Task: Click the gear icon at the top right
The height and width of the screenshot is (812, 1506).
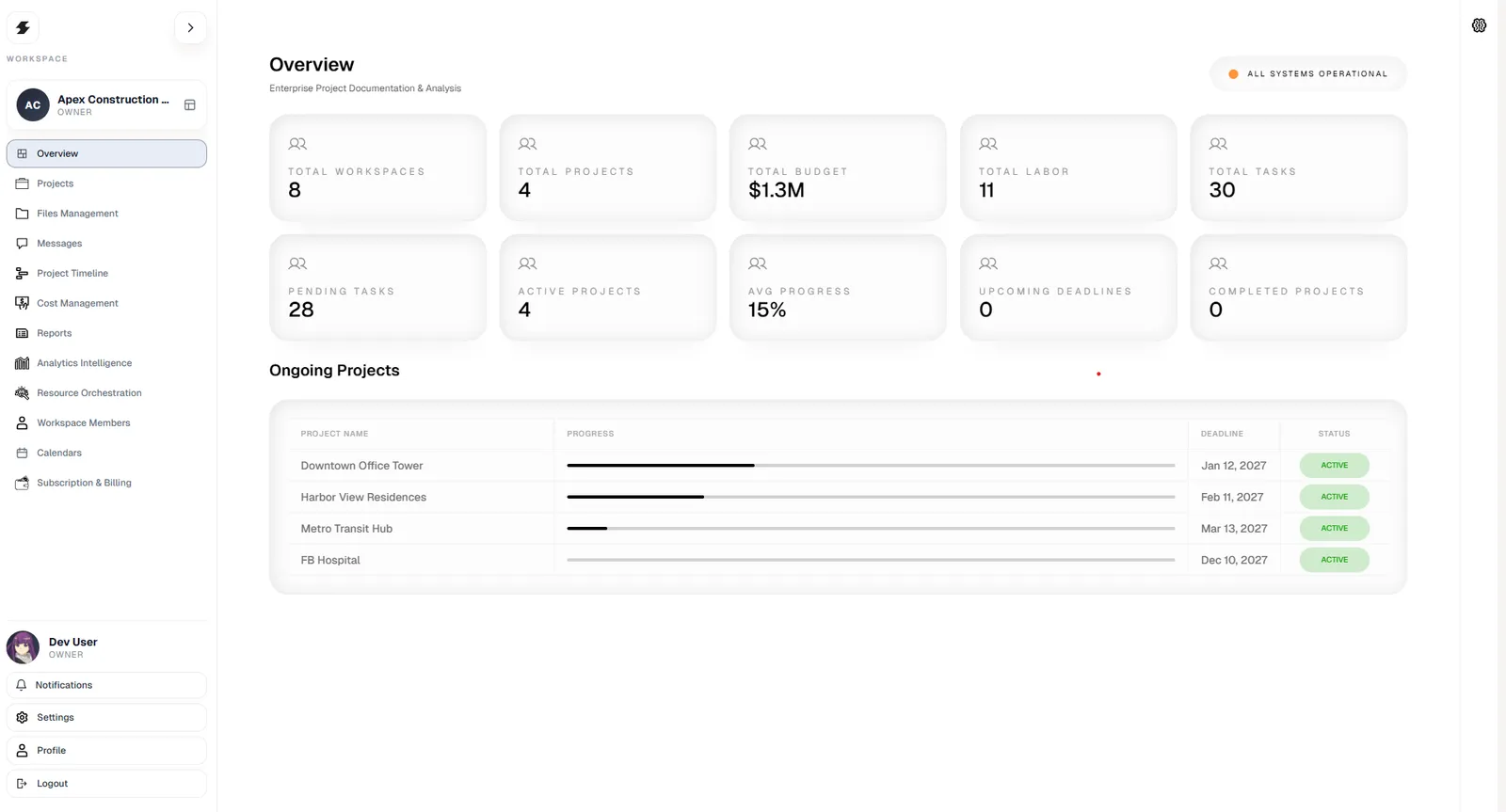Action: (x=1479, y=25)
